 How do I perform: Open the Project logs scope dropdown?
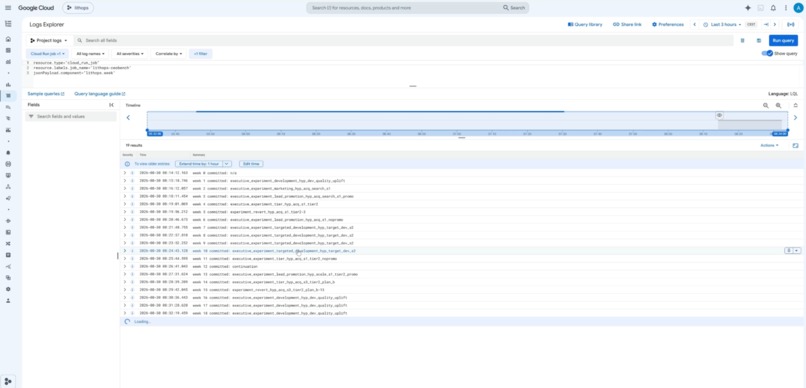(x=48, y=40)
